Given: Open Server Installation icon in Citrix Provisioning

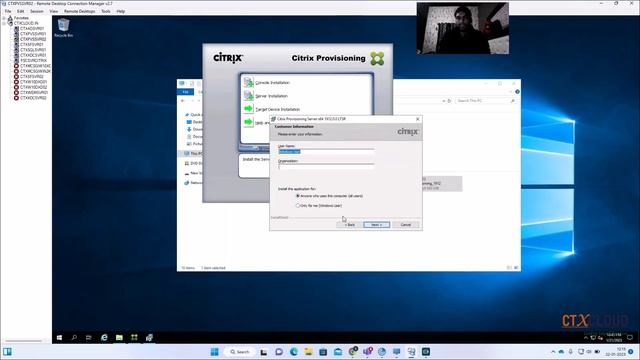Looking at the screenshot, I should (x=249, y=96).
